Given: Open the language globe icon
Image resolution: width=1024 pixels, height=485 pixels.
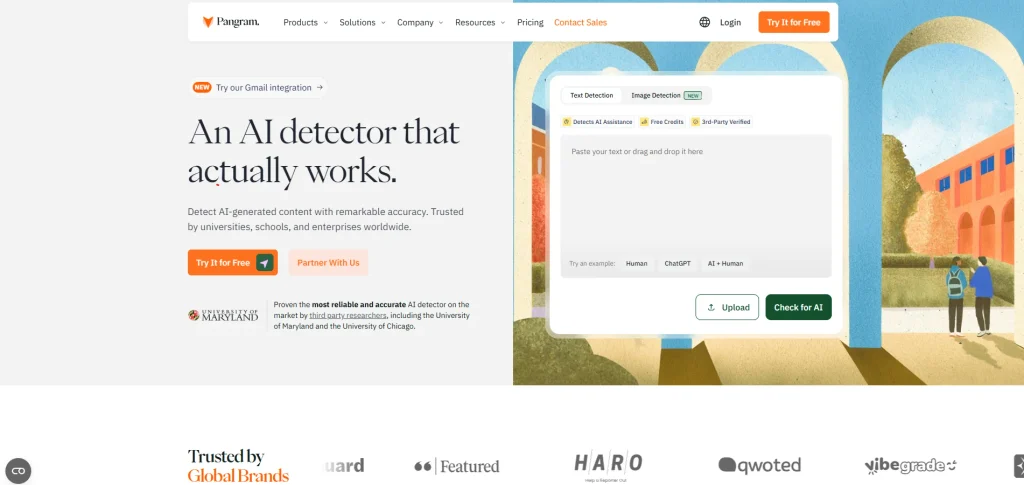Looking at the screenshot, I should pos(705,22).
